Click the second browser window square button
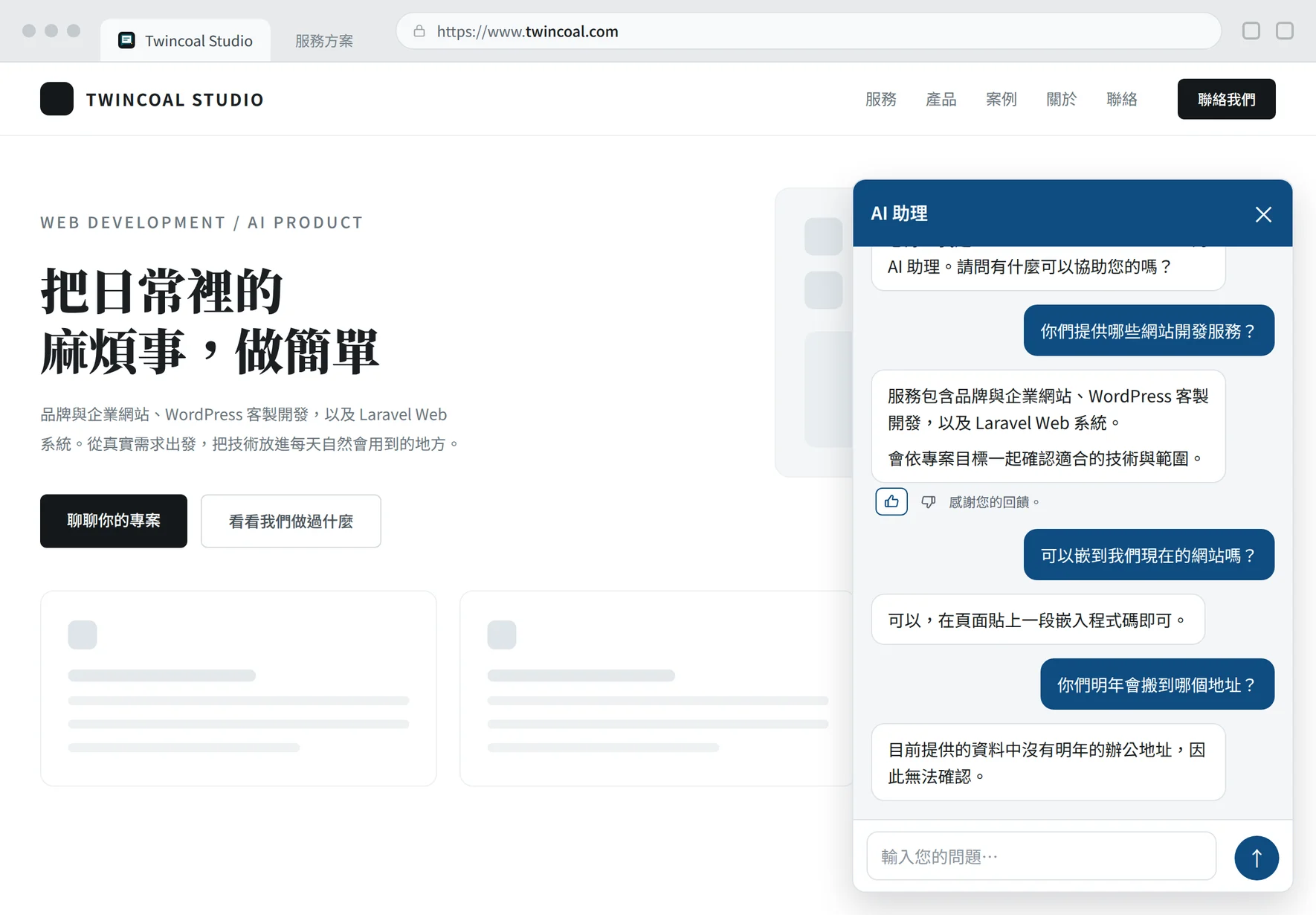1316x915 pixels. pos(1285,30)
